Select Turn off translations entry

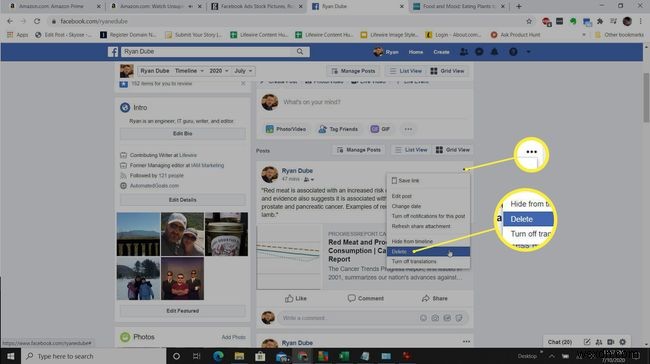click(x=428, y=262)
